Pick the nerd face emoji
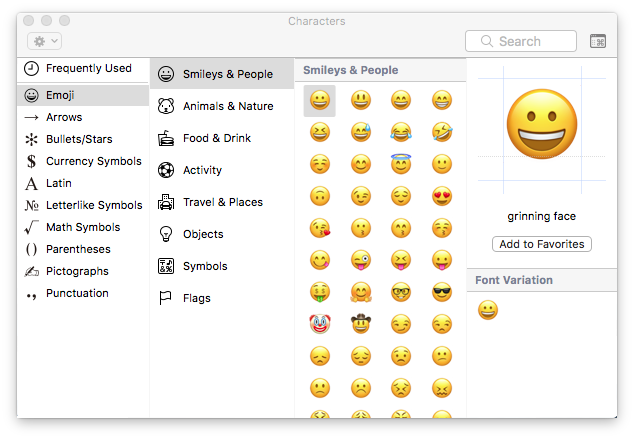This screenshot has width=634, height=439. [x=401, y=292]
